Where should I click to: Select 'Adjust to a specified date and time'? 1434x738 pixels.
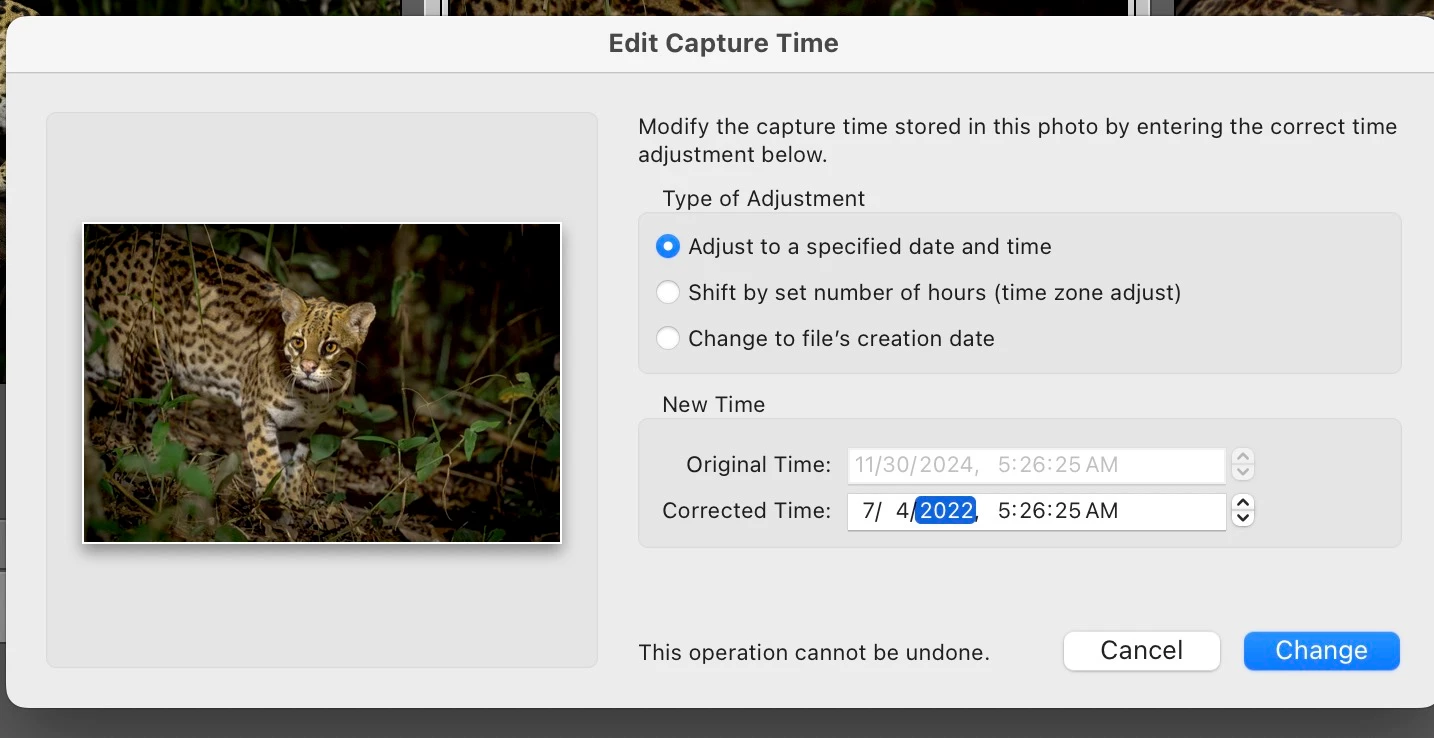(x=667, y=246)
